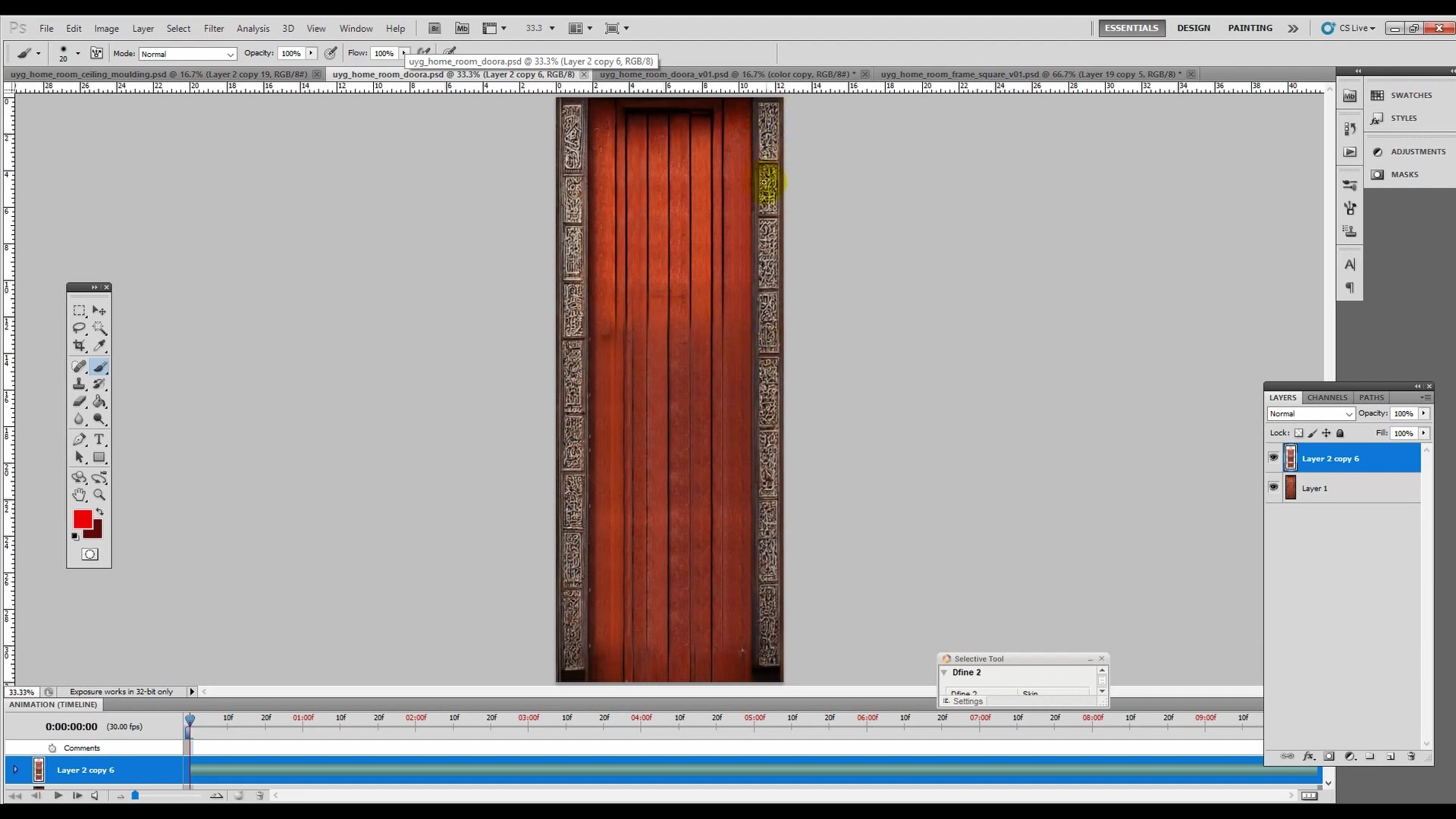The image size is (1456, 819).
Task: Create a new layer icon
Action: point(1391,756)
